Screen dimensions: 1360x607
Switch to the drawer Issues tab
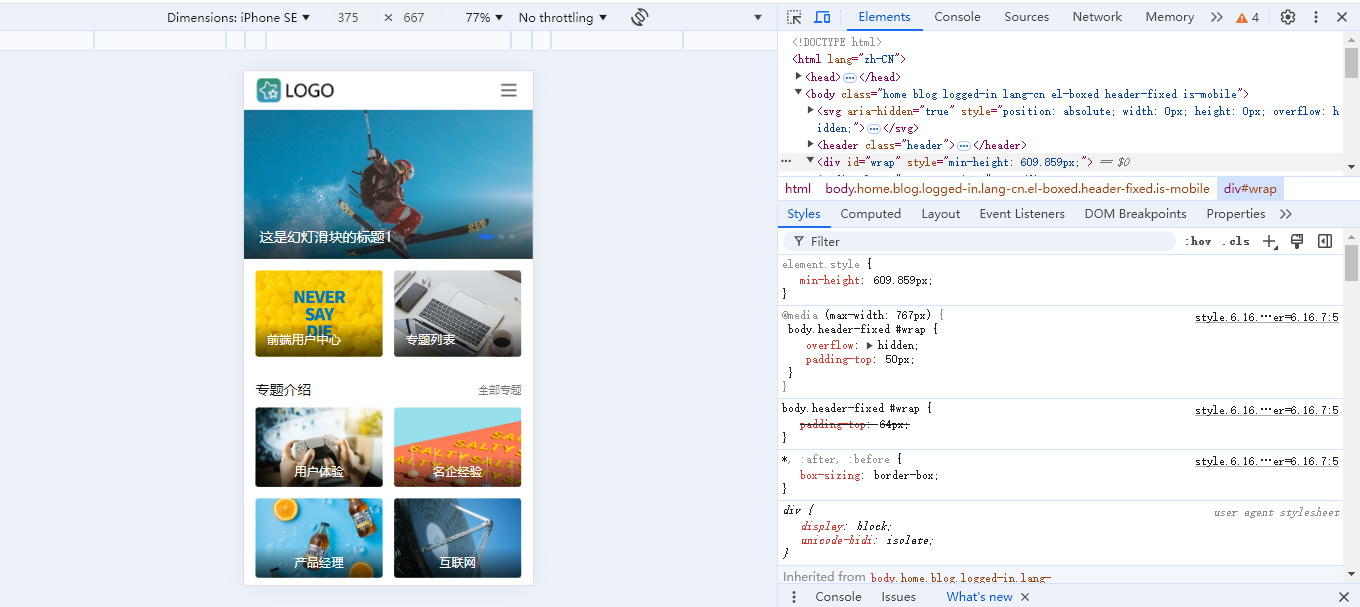(x=898, y=597)
